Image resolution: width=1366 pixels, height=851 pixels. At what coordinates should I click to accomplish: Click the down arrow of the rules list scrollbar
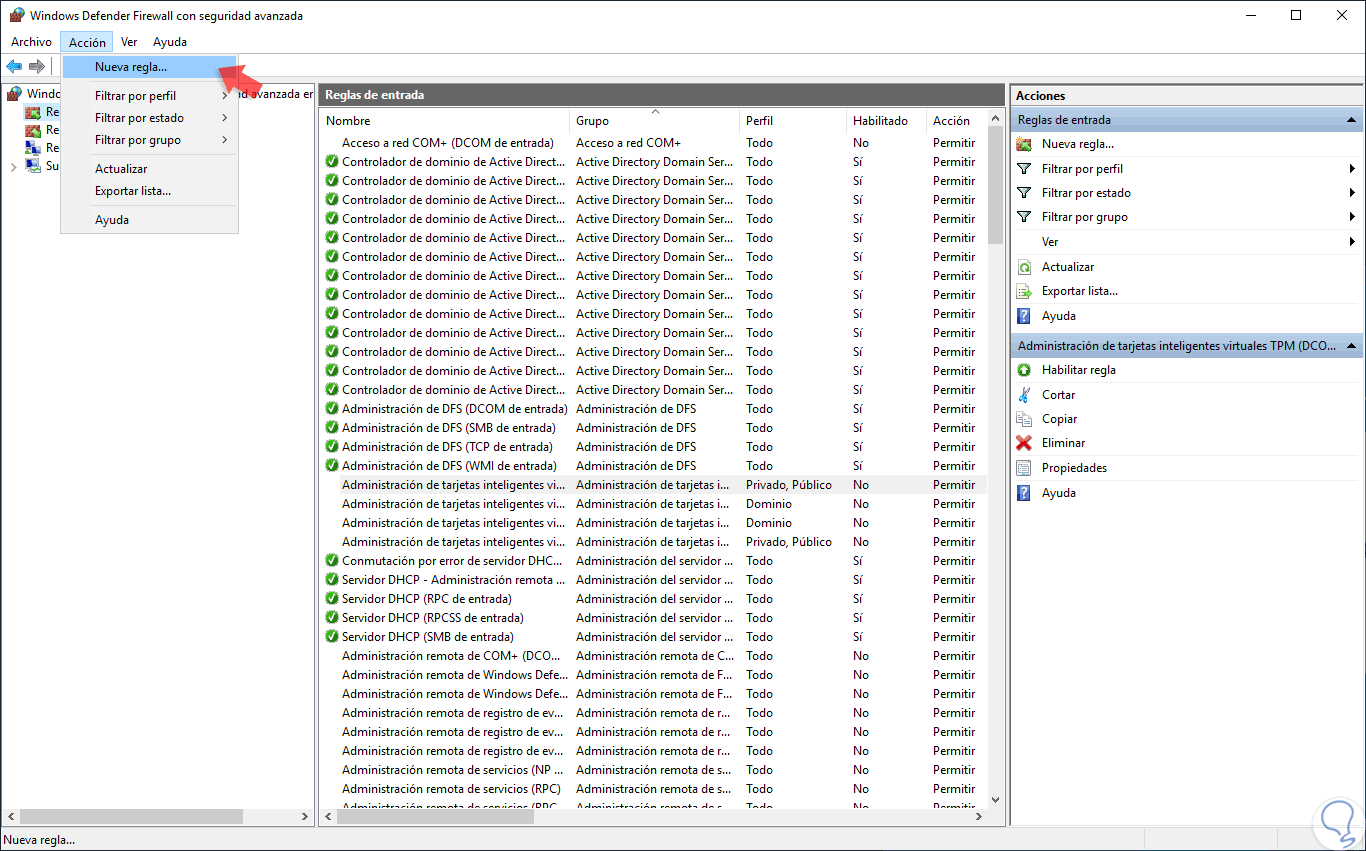pyautogui.click(x=995, y=799)
